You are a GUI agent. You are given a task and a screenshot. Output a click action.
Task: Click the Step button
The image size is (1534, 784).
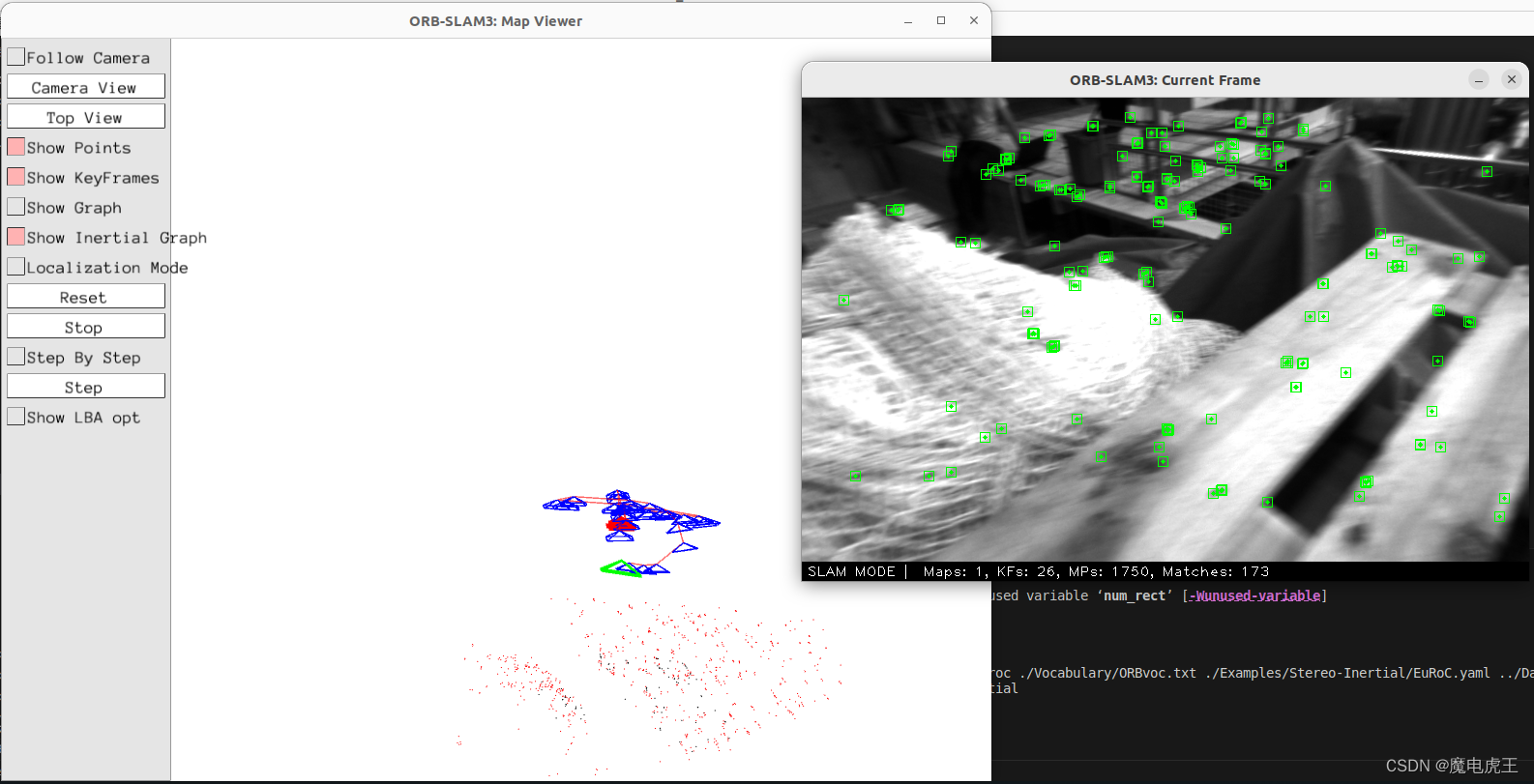point(86,387)
